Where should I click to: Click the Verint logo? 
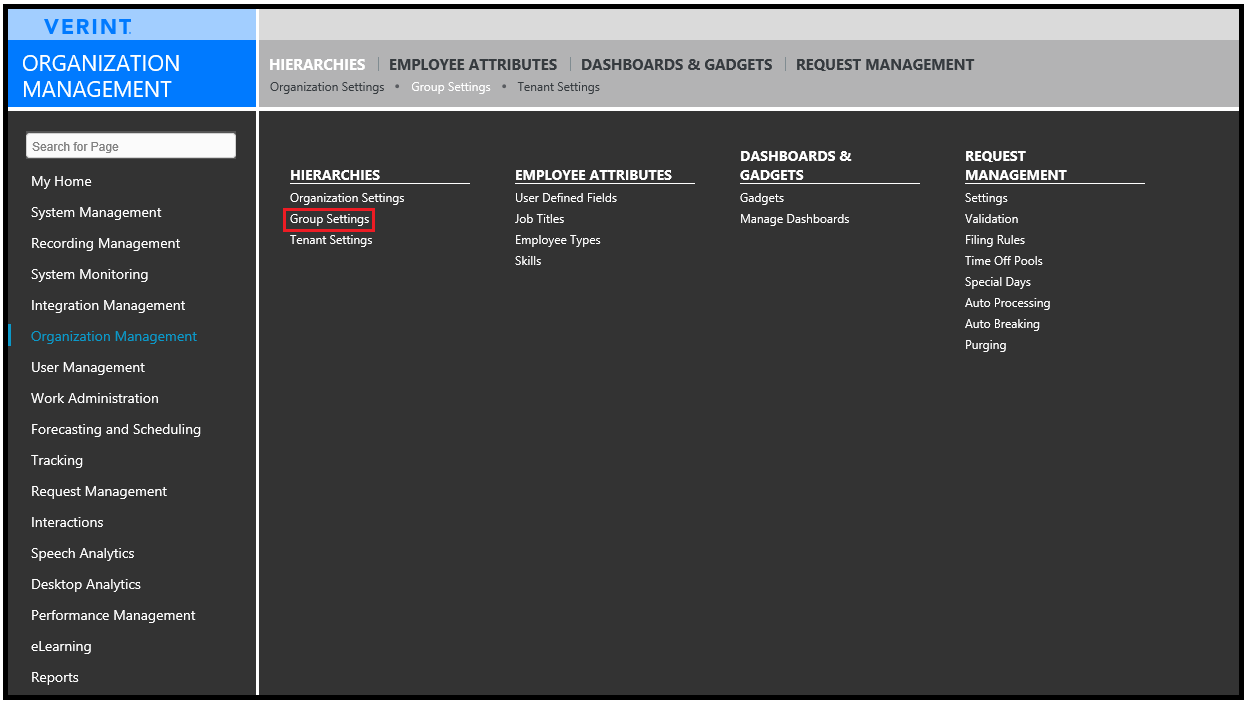pyautogui.click(x=88, y=27)
